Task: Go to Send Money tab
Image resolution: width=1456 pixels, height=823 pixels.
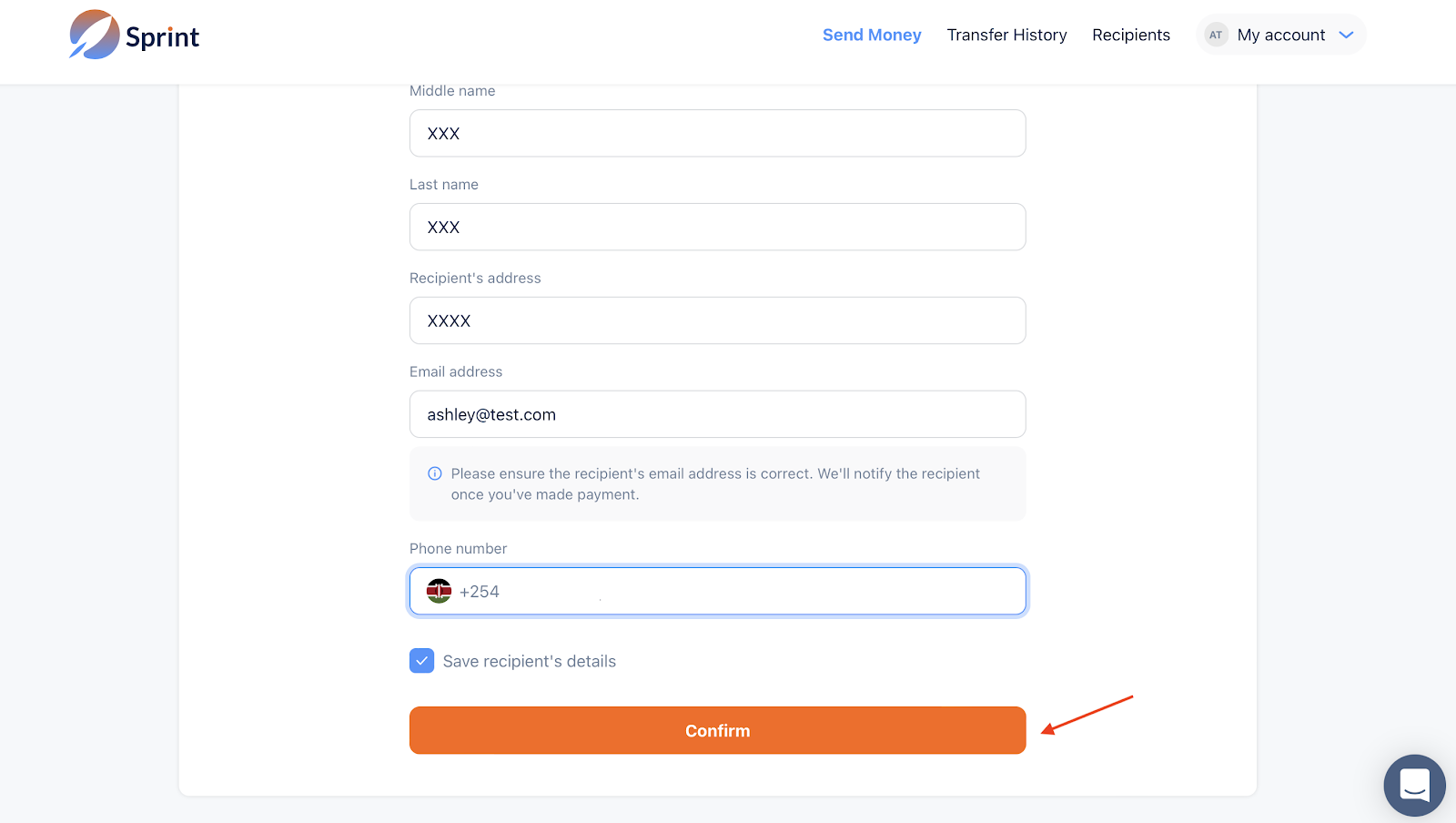Action: click(872, 35)
